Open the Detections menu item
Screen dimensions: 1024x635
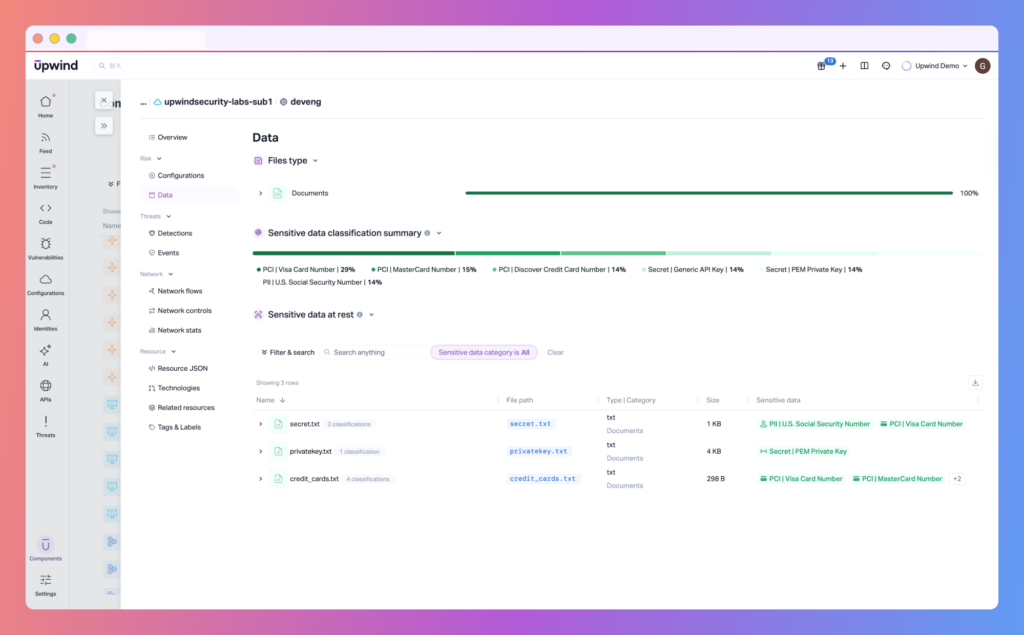[x=174, y=233]
